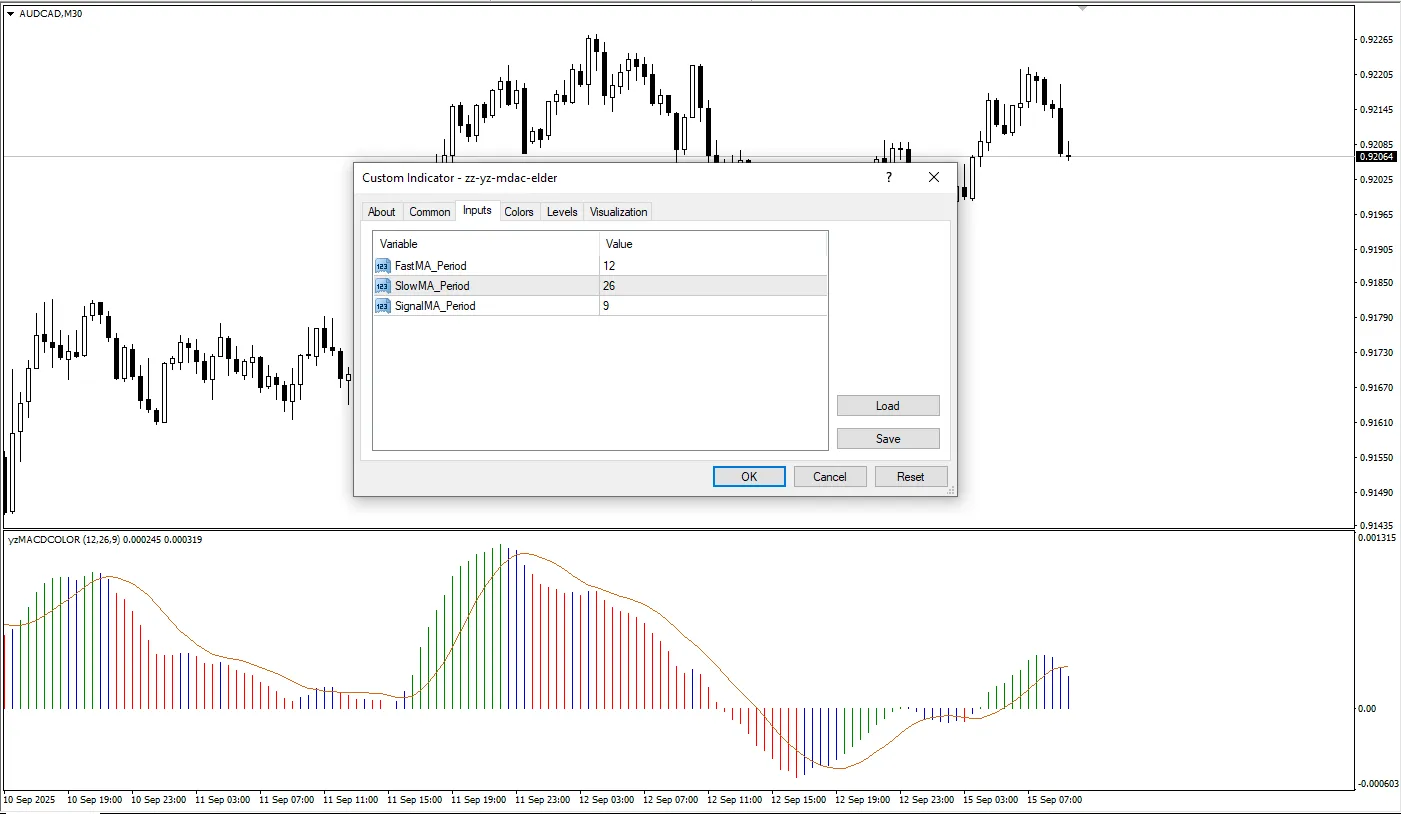Confirm settings with the OK button
1401x814 pixels.
(749, 477)
